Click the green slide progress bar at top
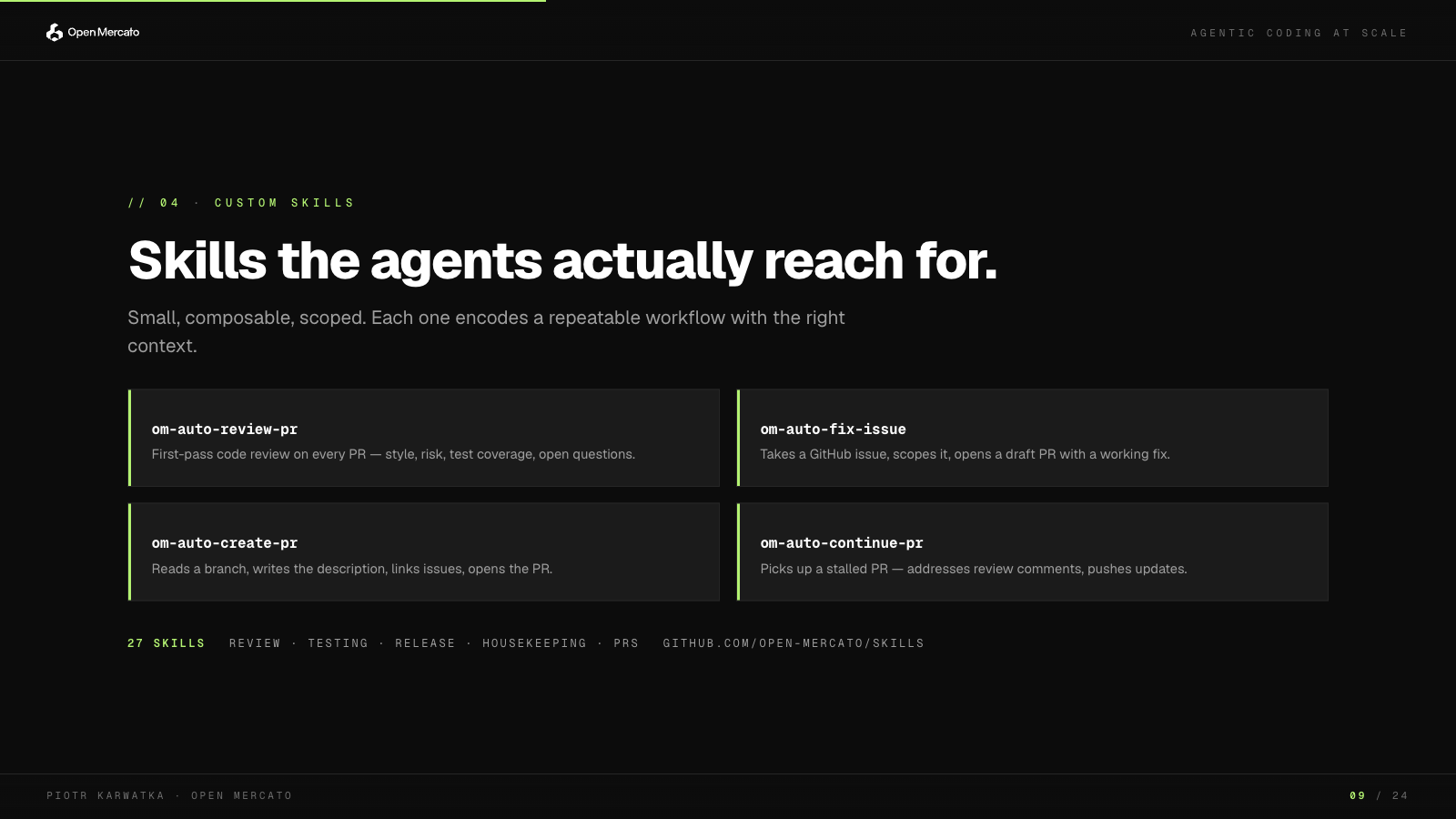This screenshot has height=819, width=1456. [x=273, y=1]
